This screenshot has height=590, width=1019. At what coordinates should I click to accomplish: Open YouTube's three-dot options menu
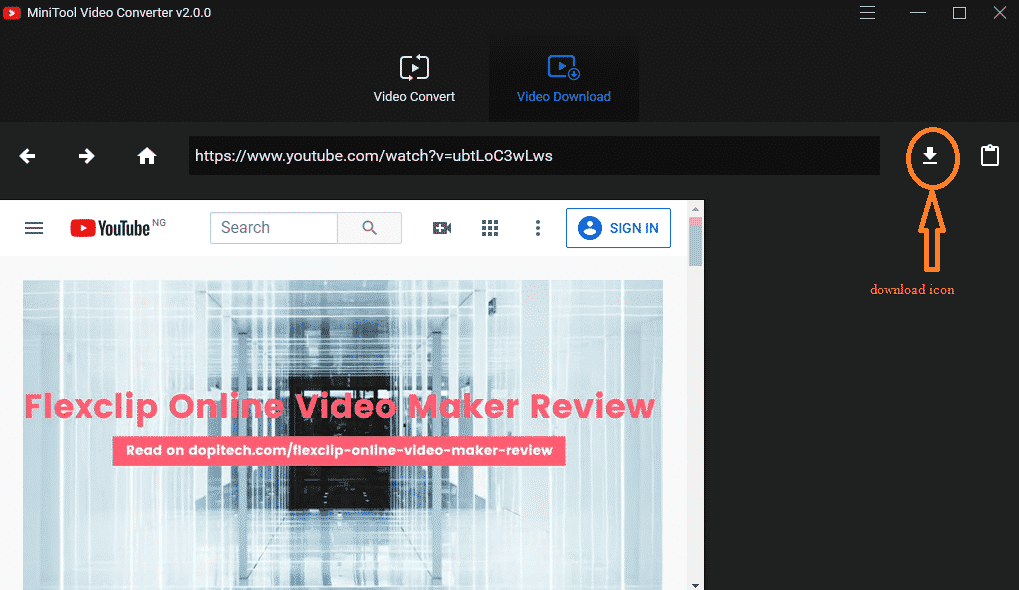tap(538, 227)
